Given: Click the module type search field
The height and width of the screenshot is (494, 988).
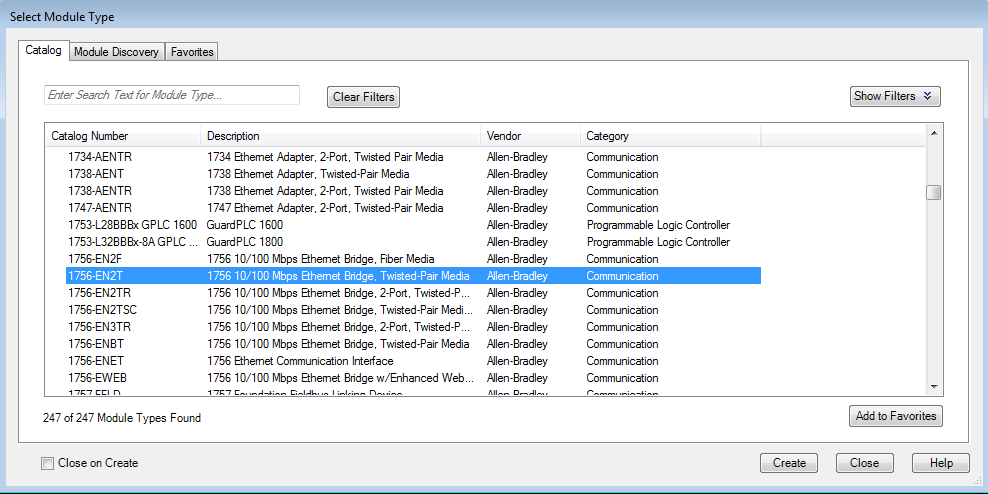Looking at the screenshot, I should (172, 95).
